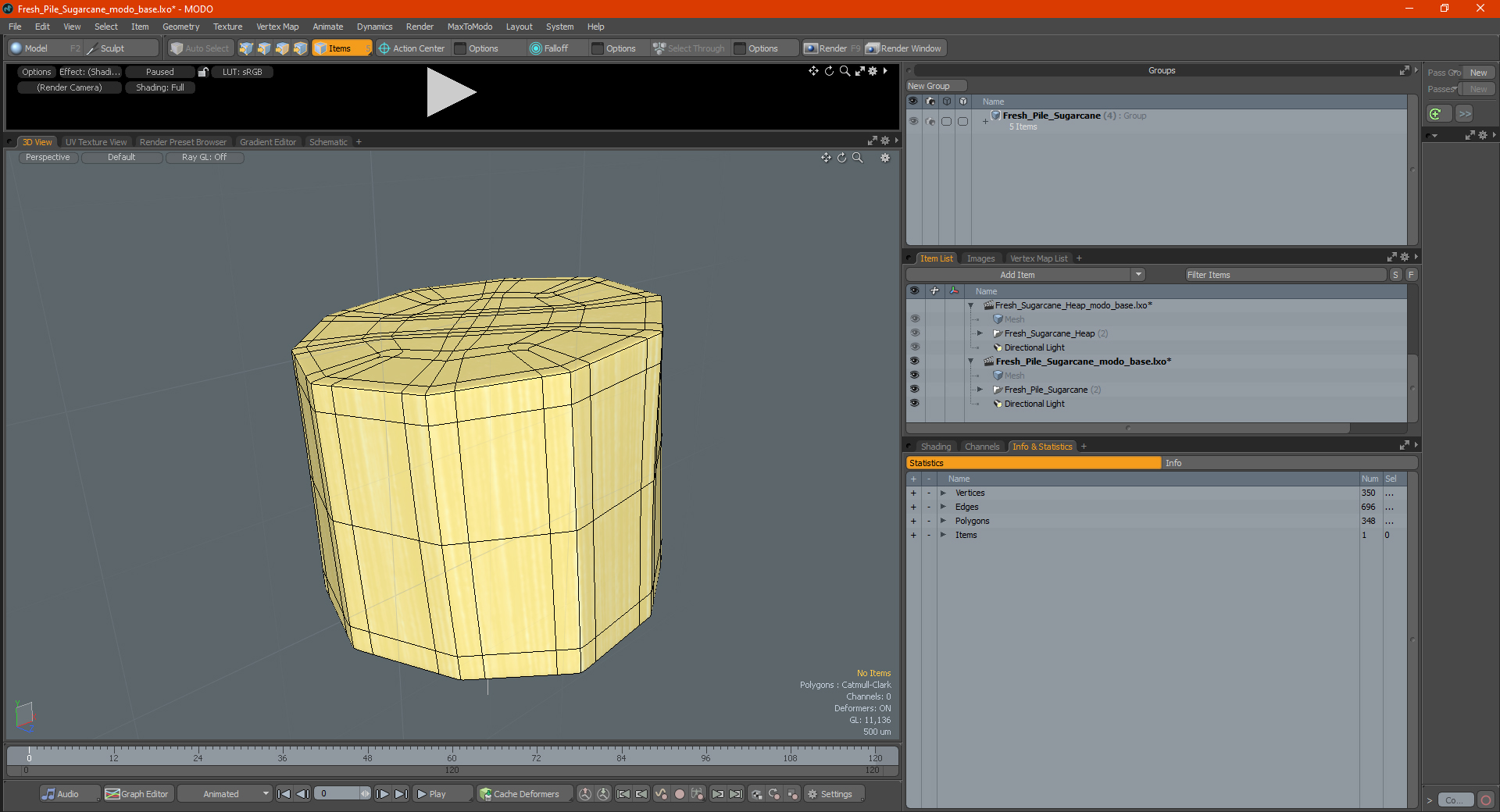Toggle visibility of second Directional Light
The height and width of the screenshot is (812, 1500).
click(915, 404)
